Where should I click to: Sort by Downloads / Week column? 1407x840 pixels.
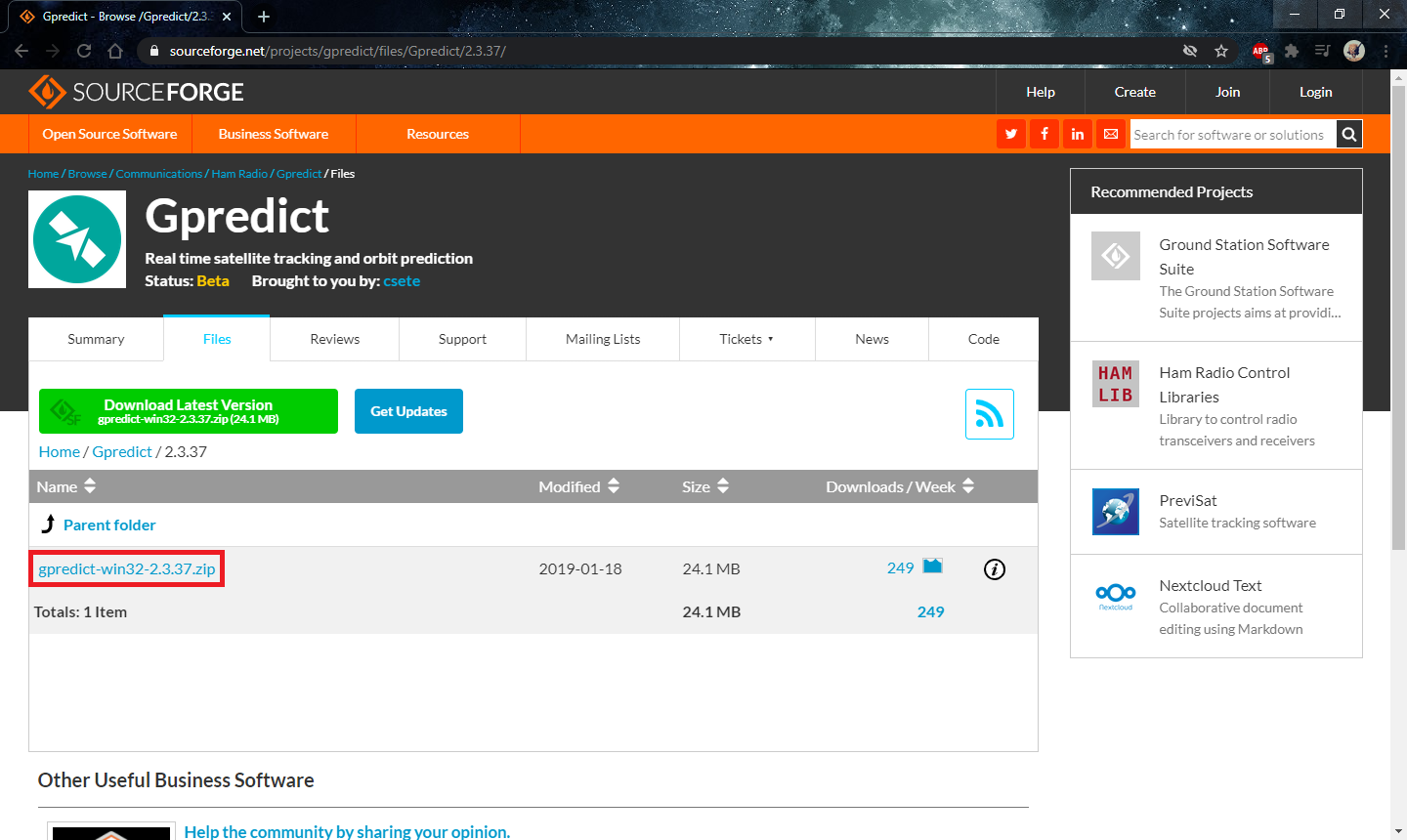(900, 486)
